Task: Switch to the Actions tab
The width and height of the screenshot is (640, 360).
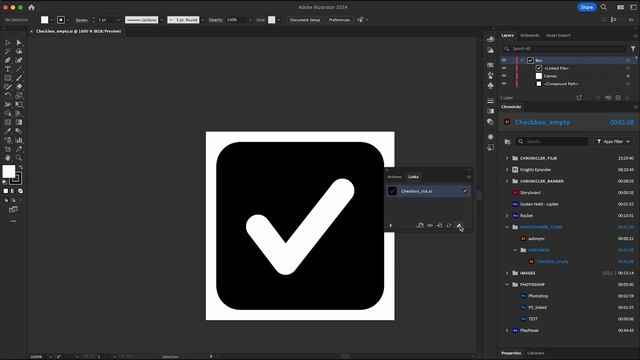Action: pos(394,177)
